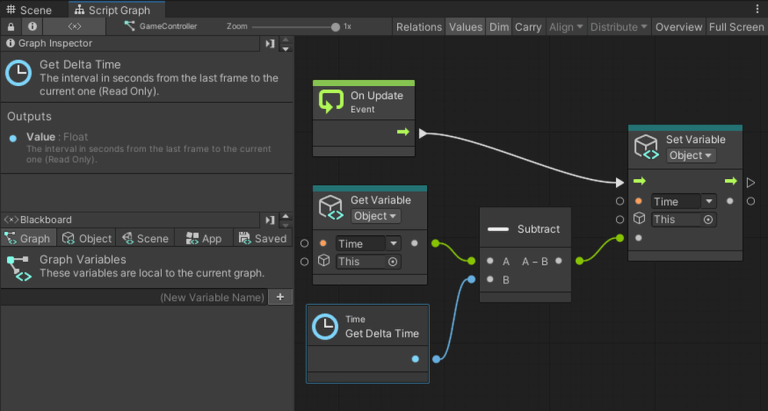Viewport: 768px width, 411px height.
Task: Click the On Update event node icon
Action: pyautogui.click(x=331, y=102)
